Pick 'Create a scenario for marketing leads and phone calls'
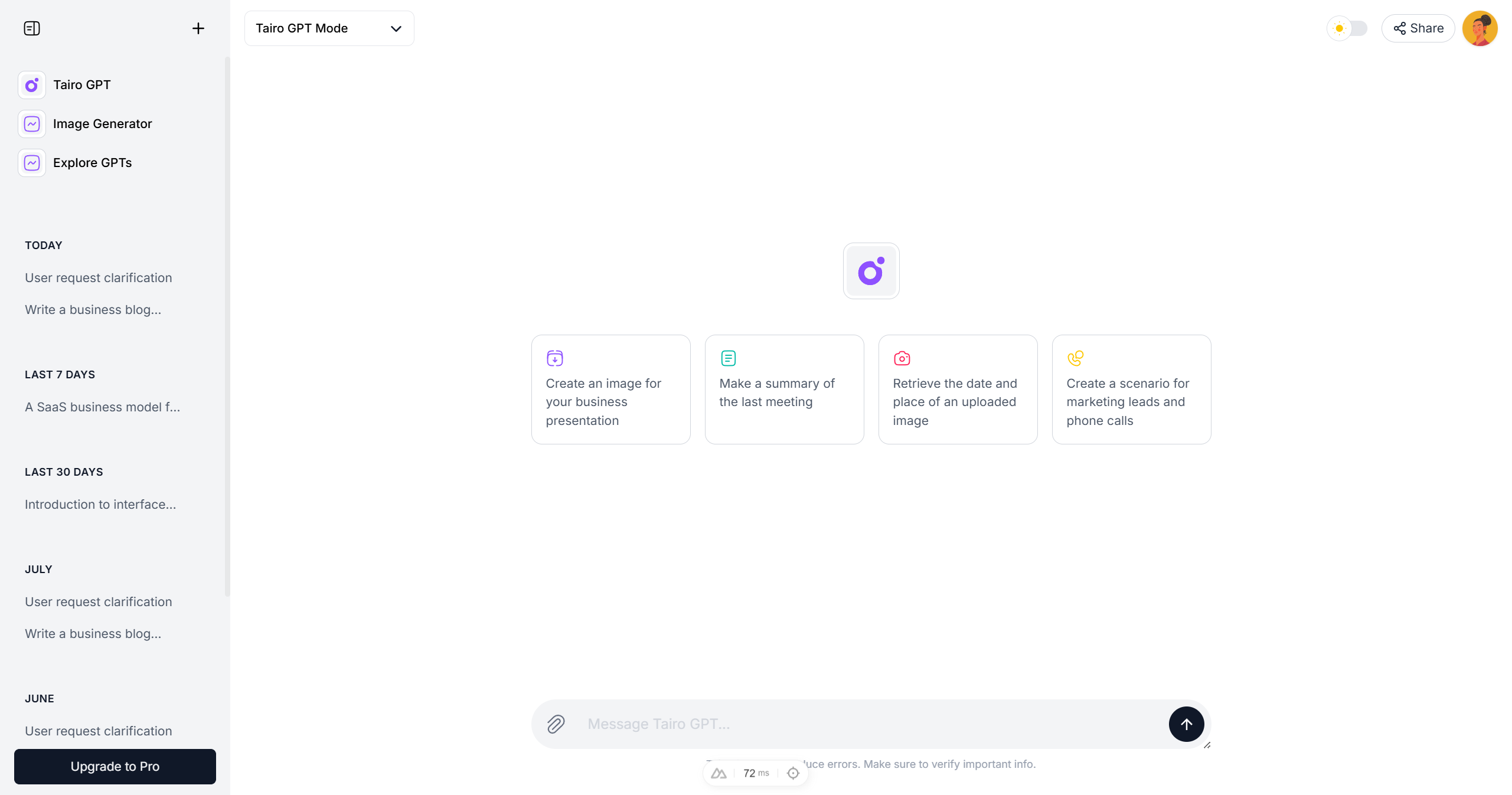 [x=1131, y=390]
